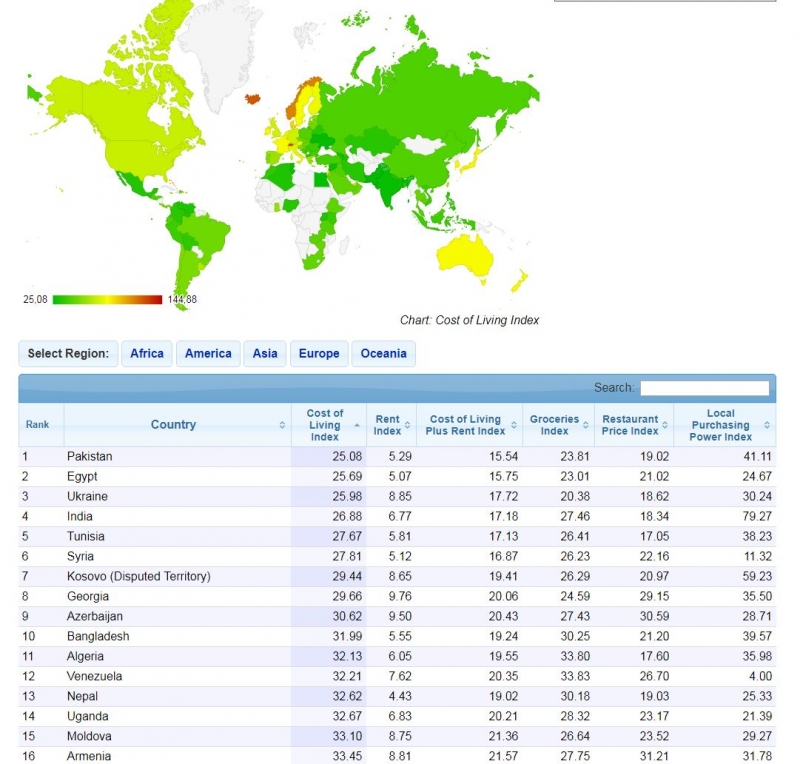Click the green-to-red color legend bar
The height and width of the screenshot is (764, 800).
coord(107,299)
